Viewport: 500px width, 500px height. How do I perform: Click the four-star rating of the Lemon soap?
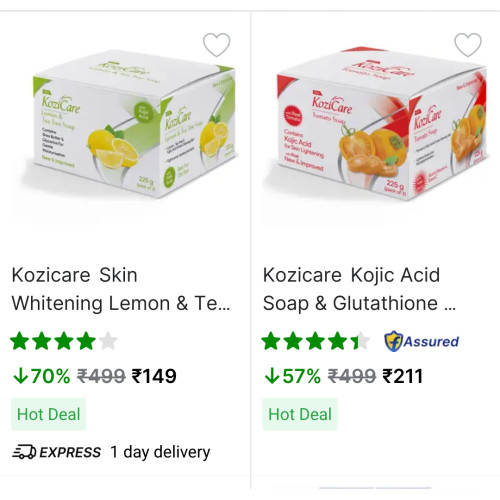(x=64, y=341)
